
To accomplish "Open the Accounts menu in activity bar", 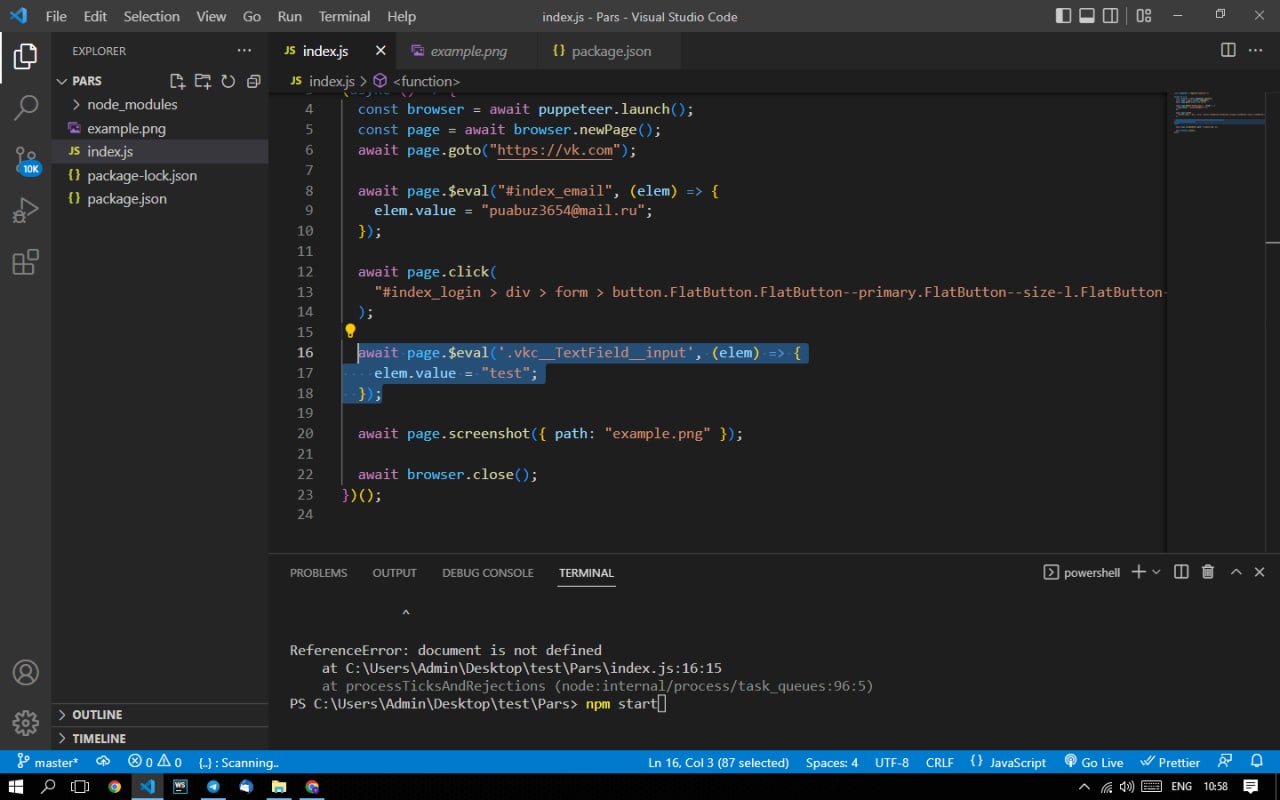I will pos(26,672).
